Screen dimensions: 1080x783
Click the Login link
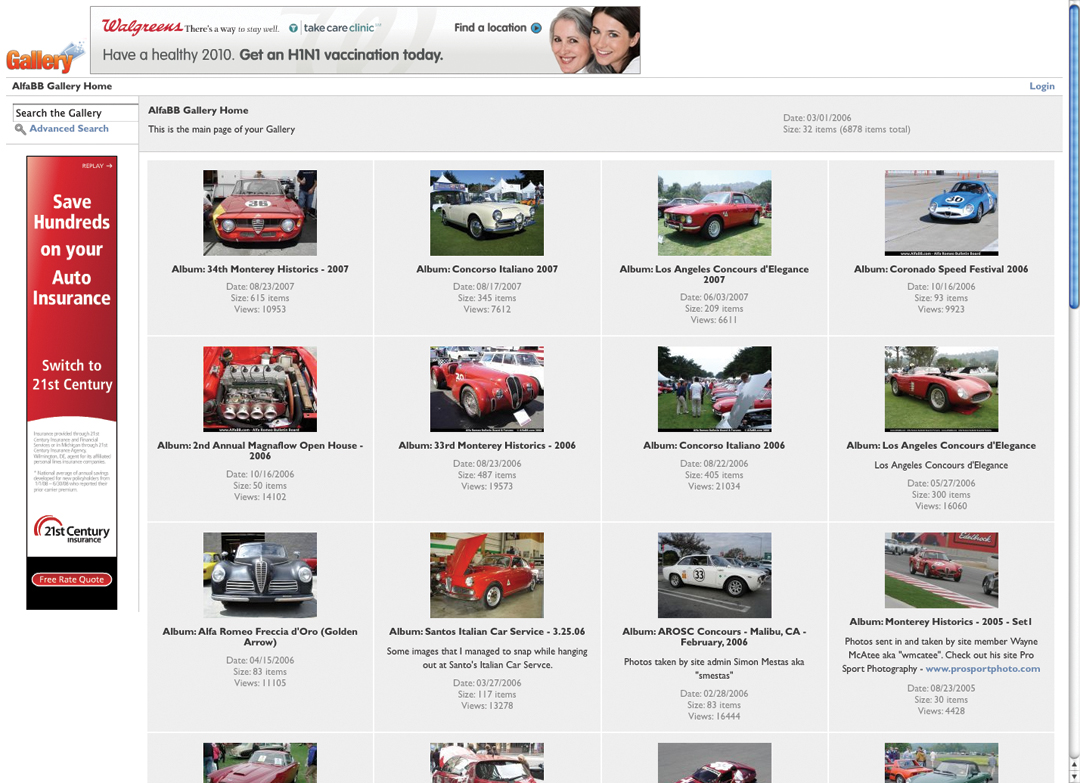[x=1041, y=87]
